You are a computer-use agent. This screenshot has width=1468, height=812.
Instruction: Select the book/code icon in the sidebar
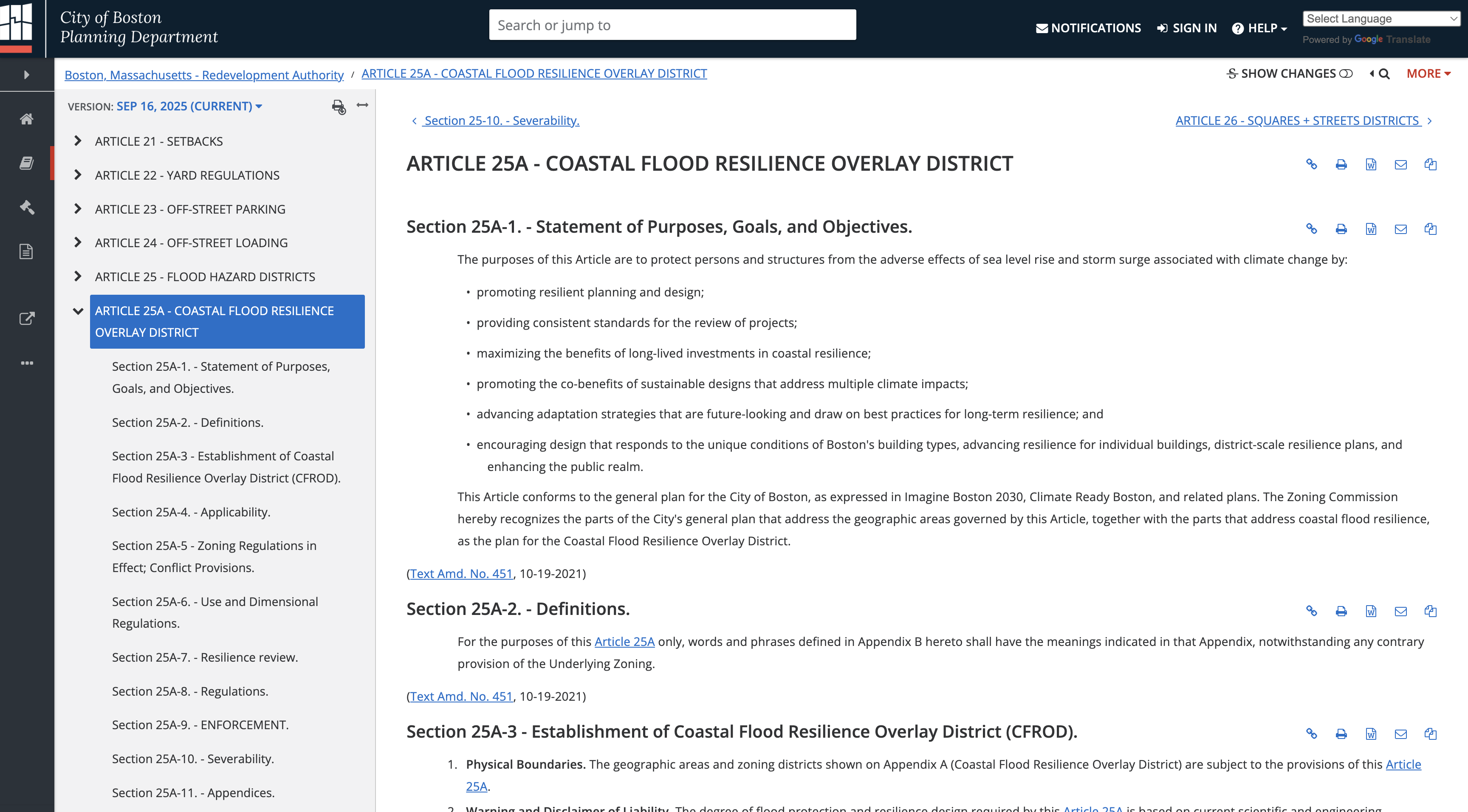point(27,164)
